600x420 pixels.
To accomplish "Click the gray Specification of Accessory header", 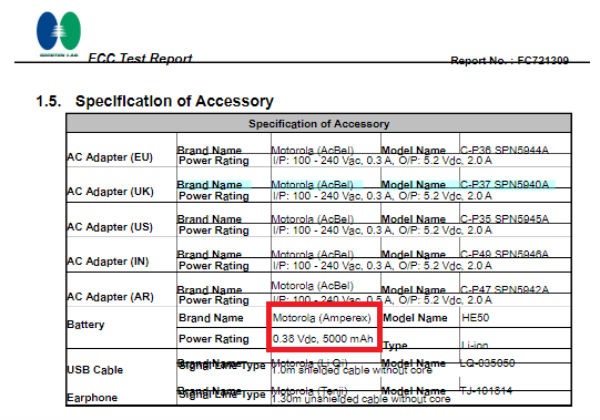I will 319,124.
